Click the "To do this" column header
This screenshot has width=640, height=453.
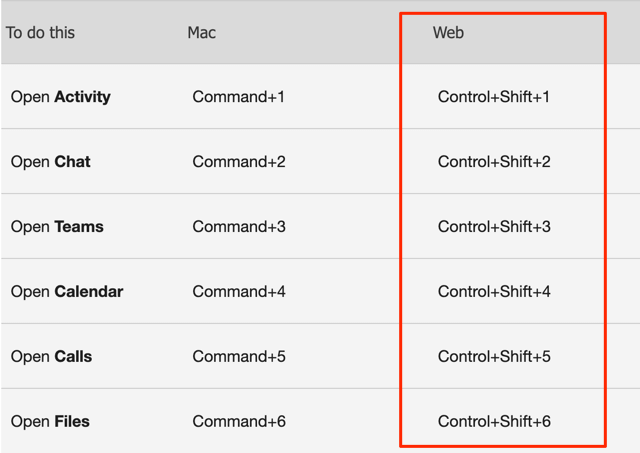pos(40,32)
